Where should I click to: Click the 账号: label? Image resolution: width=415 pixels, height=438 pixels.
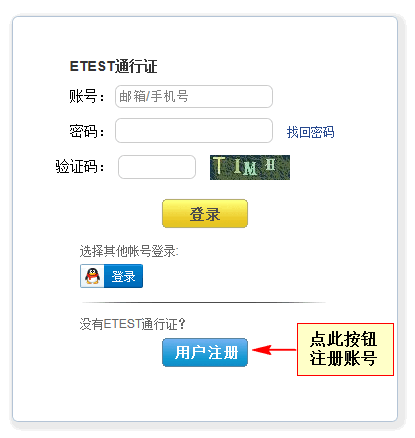coord(87,96)
